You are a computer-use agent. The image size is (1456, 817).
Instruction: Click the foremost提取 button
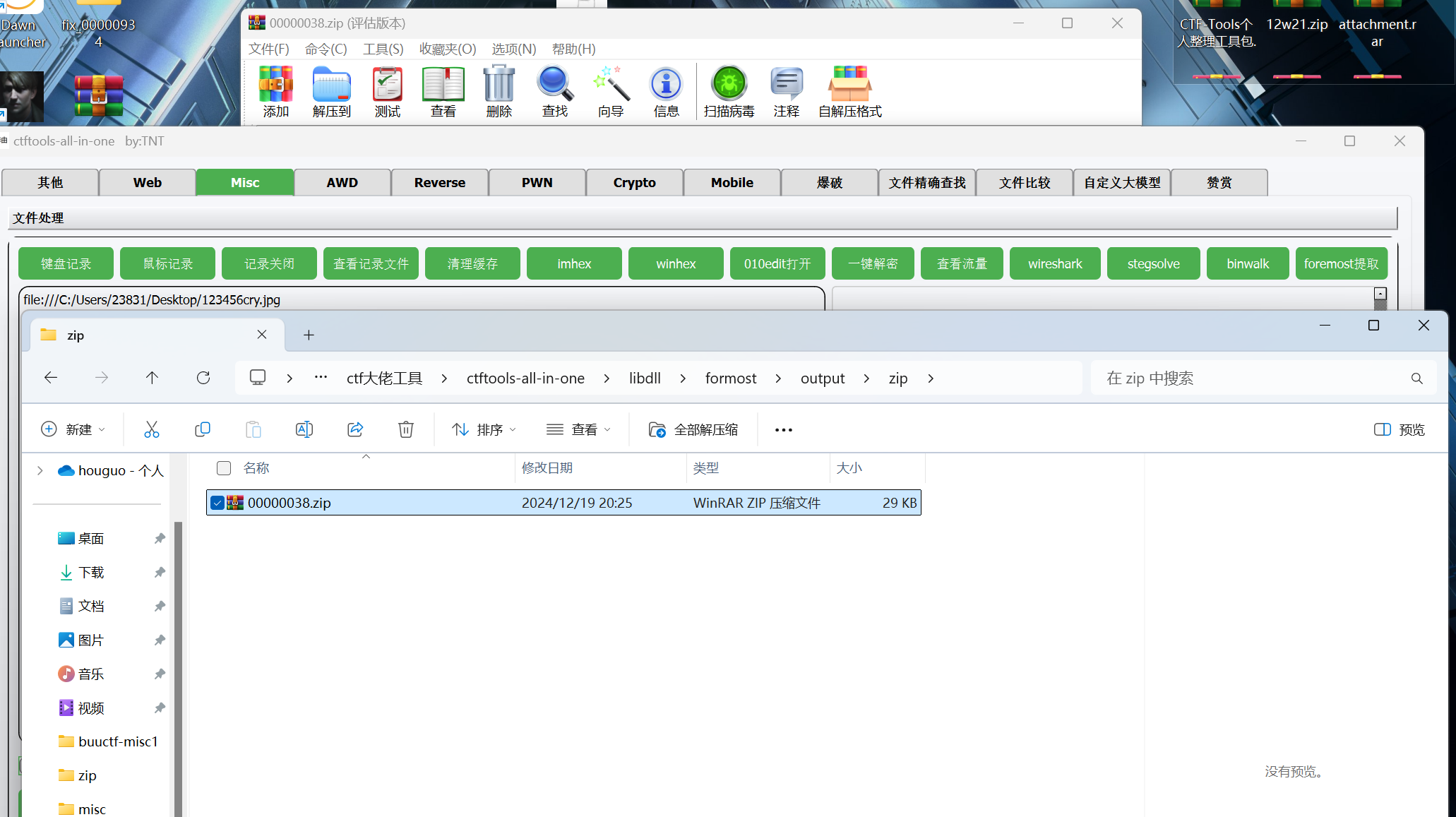[x=1342, y=263]
